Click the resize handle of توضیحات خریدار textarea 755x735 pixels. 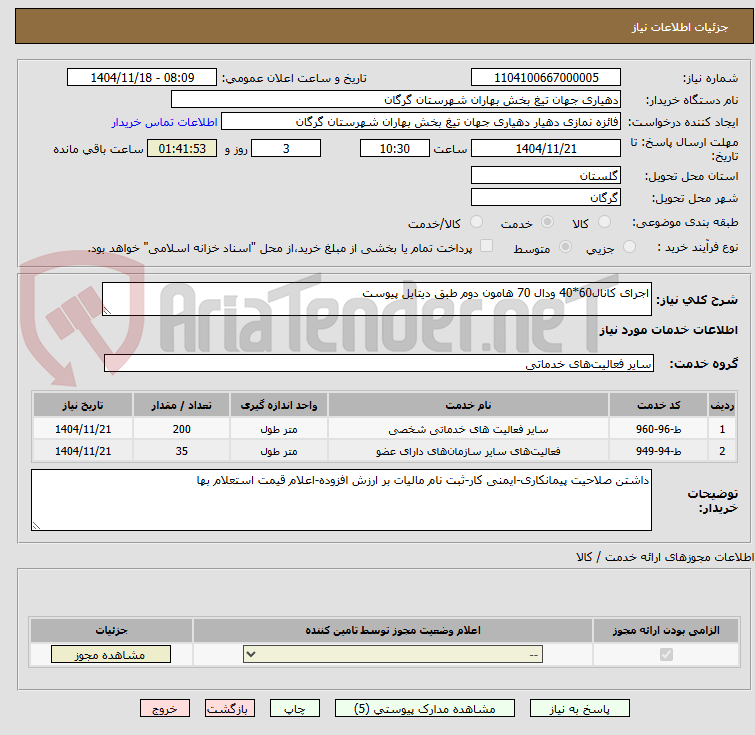click(x=37, y=525)
